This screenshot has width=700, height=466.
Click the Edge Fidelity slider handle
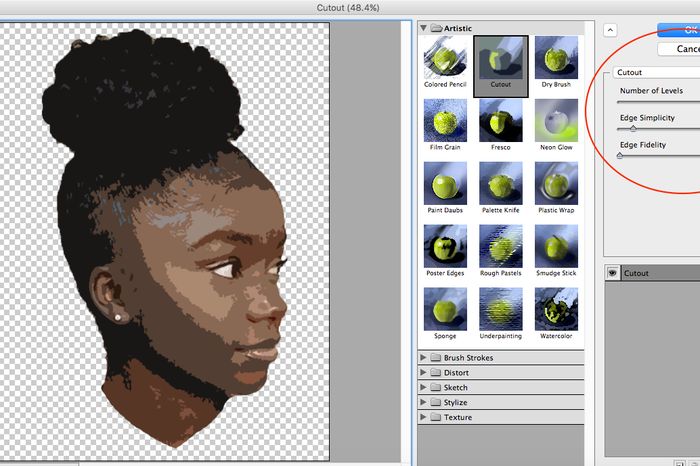(x=620, y=156)
